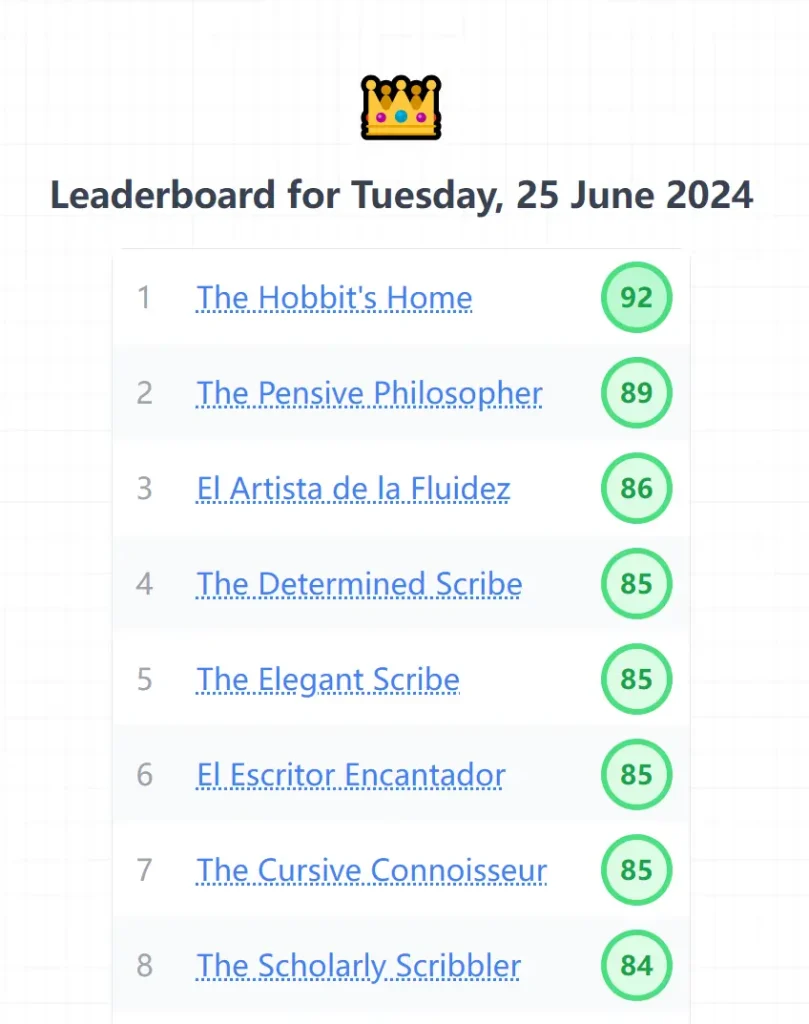The width and height of the screenshot is (809, 1024).
Task: Click The Cursive Connoisseur's 85 badge
Action: click(x=636, y=870)
